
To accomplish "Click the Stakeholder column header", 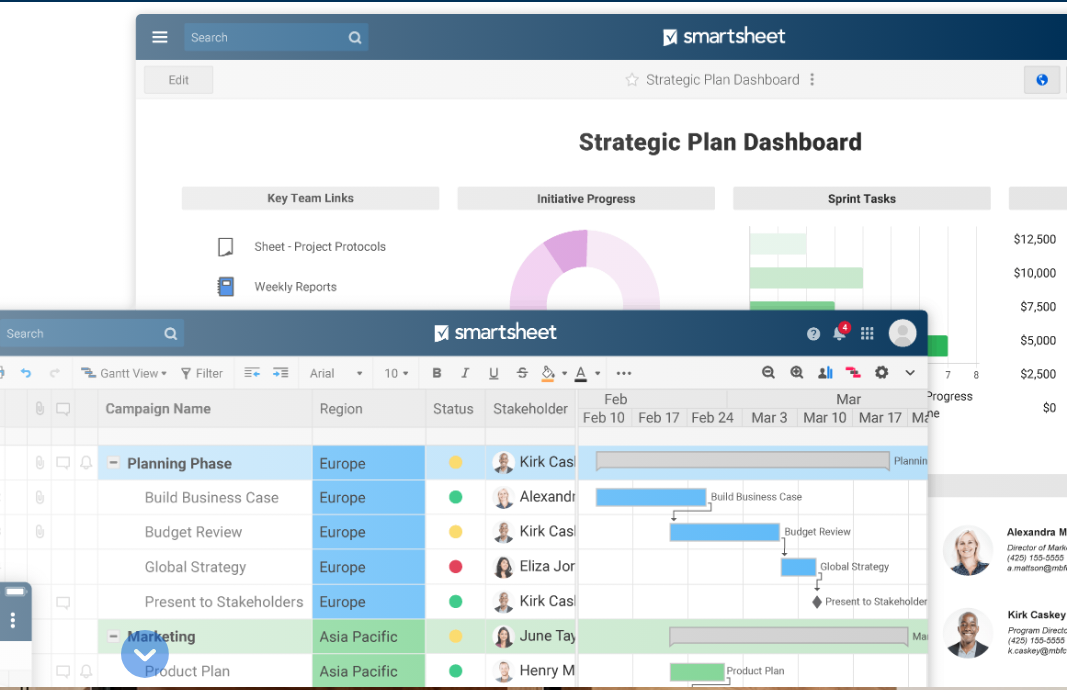I will click(x=531, y=408).
